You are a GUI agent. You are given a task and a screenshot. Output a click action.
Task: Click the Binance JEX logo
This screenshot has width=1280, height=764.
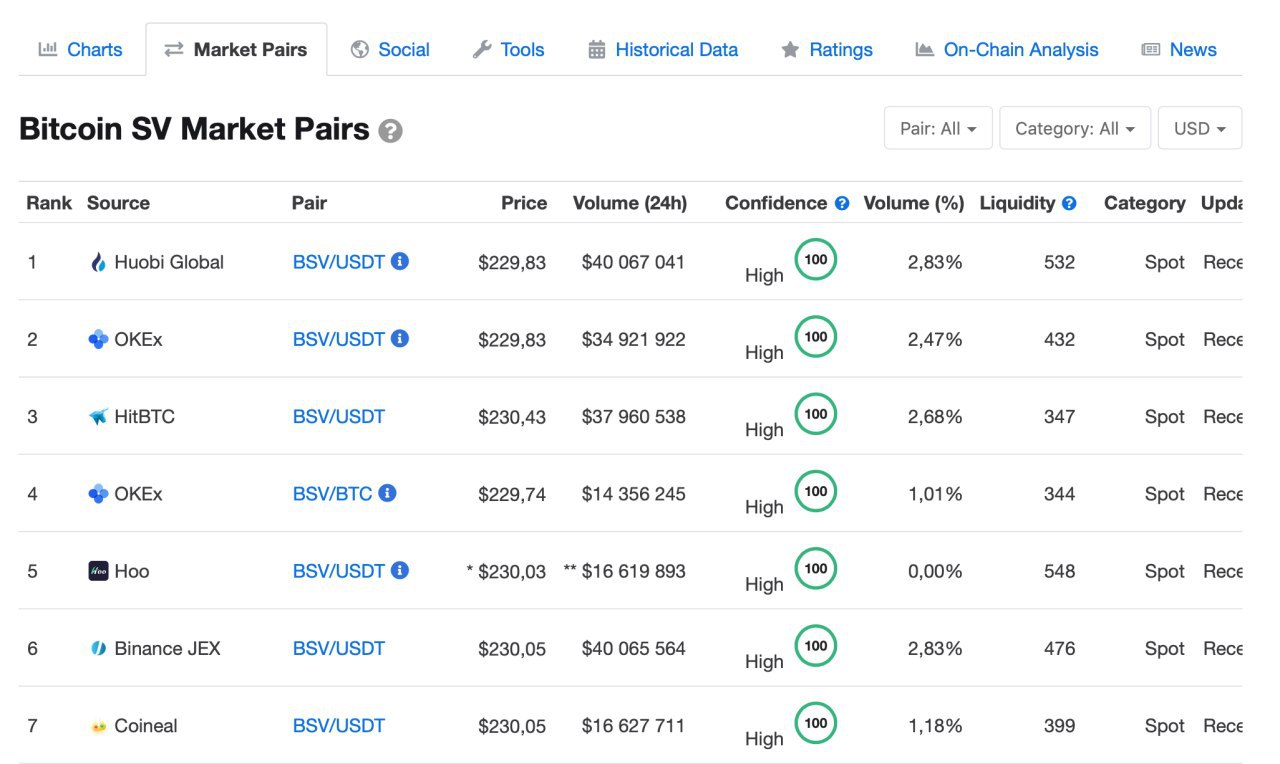tap(98, 649)
